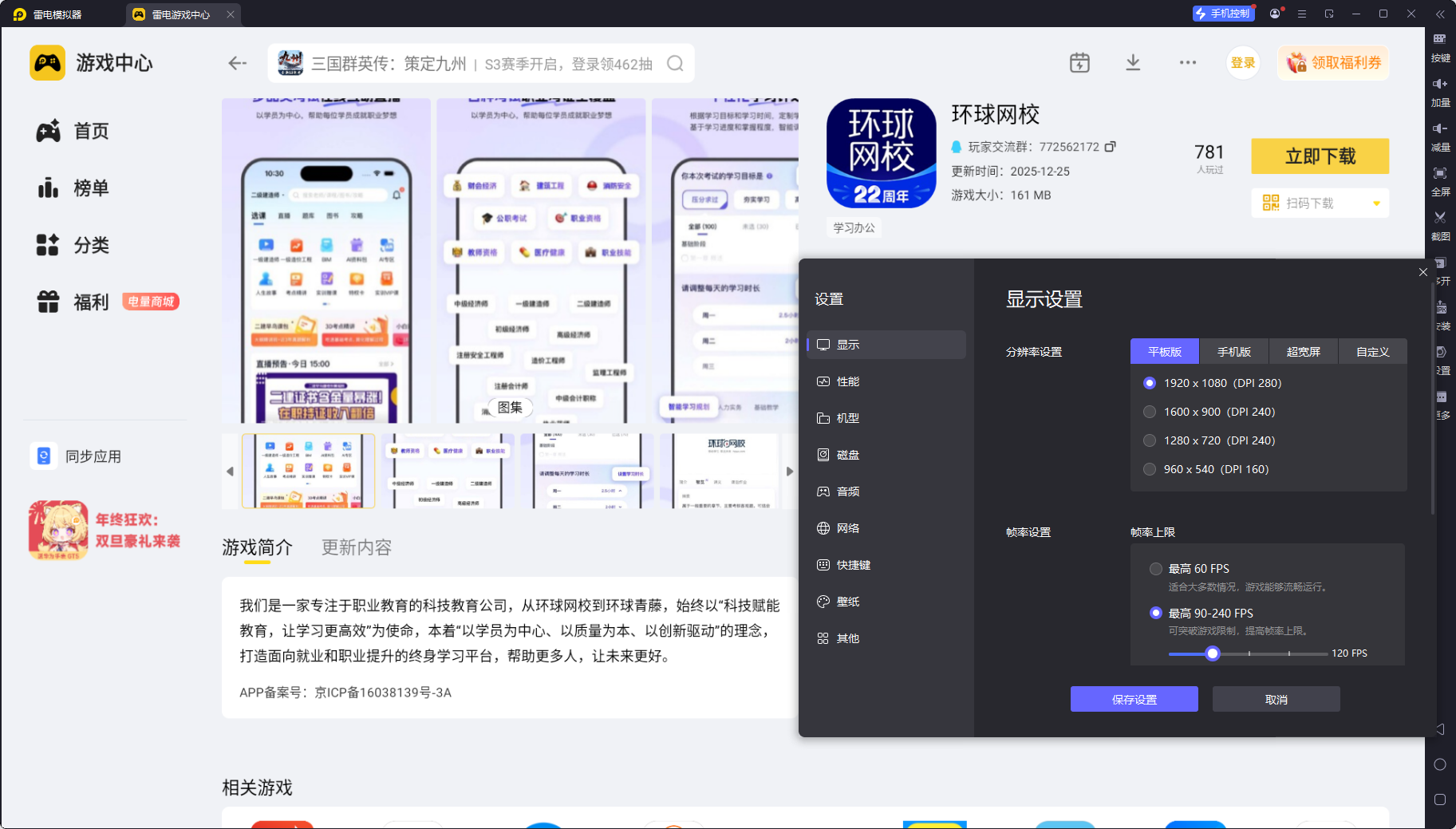Open the 榜单 rankings icon
The height and width of the screenshot is (829, 1456).
click(x=48, y=188)
